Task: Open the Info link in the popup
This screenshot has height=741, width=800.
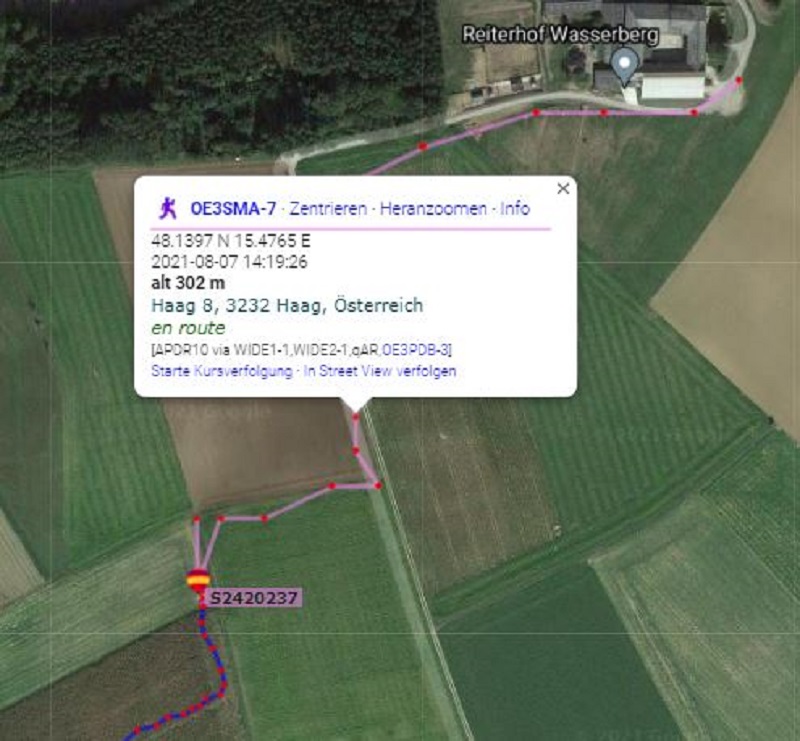Action: click(515, 209)
